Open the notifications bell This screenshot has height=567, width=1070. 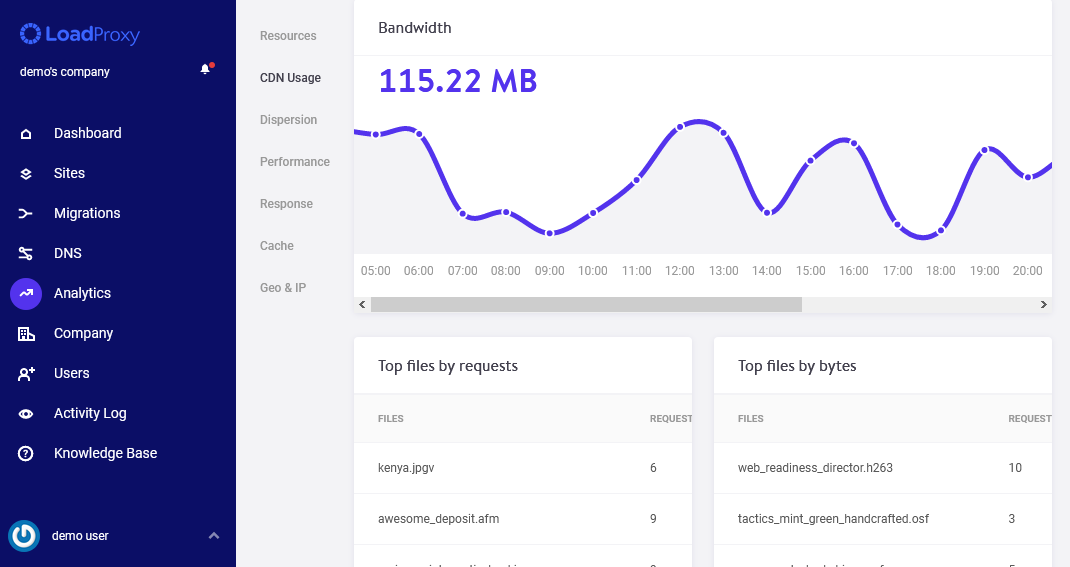[205, 69]
